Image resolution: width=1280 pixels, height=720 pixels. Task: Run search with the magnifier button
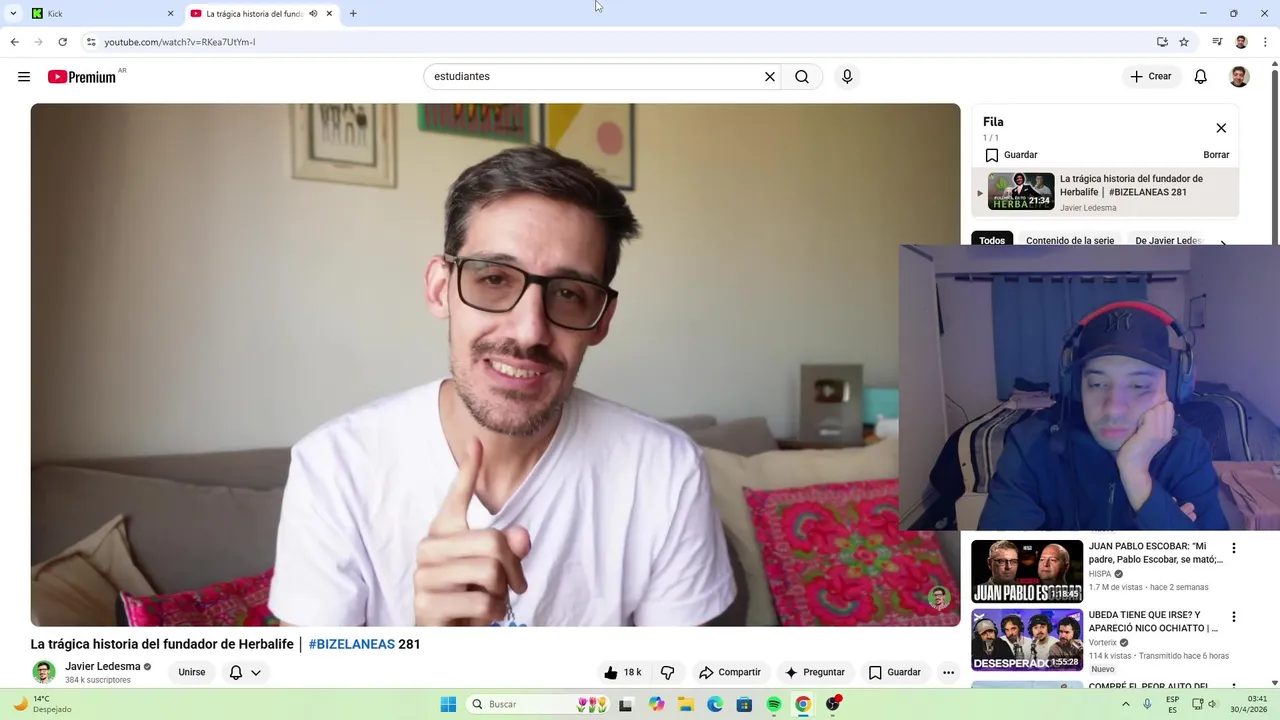(x=802, y=77)
